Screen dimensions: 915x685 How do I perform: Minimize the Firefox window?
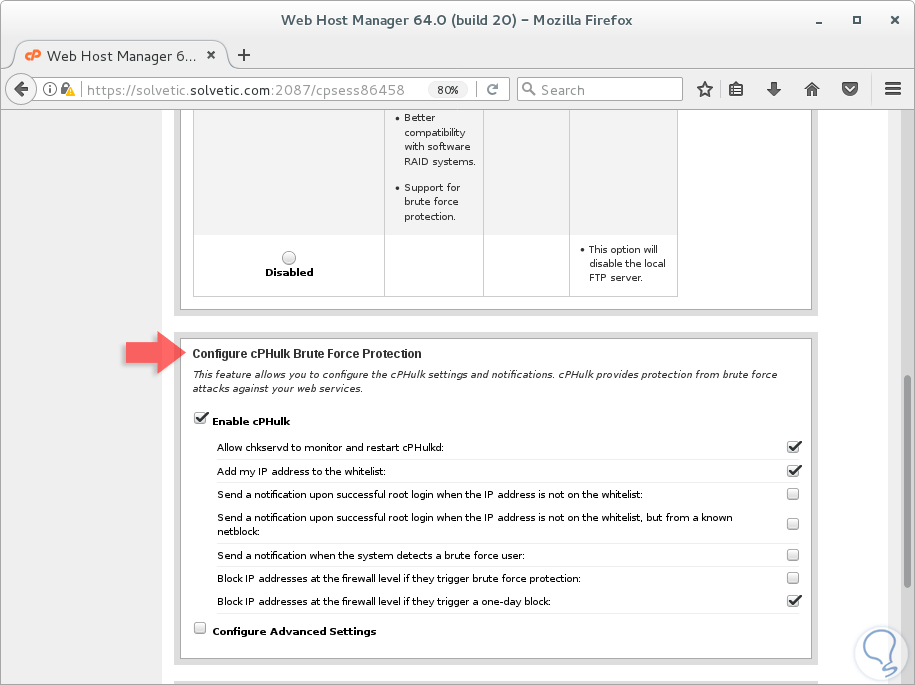pyautogui.click(x=819, y=21)
